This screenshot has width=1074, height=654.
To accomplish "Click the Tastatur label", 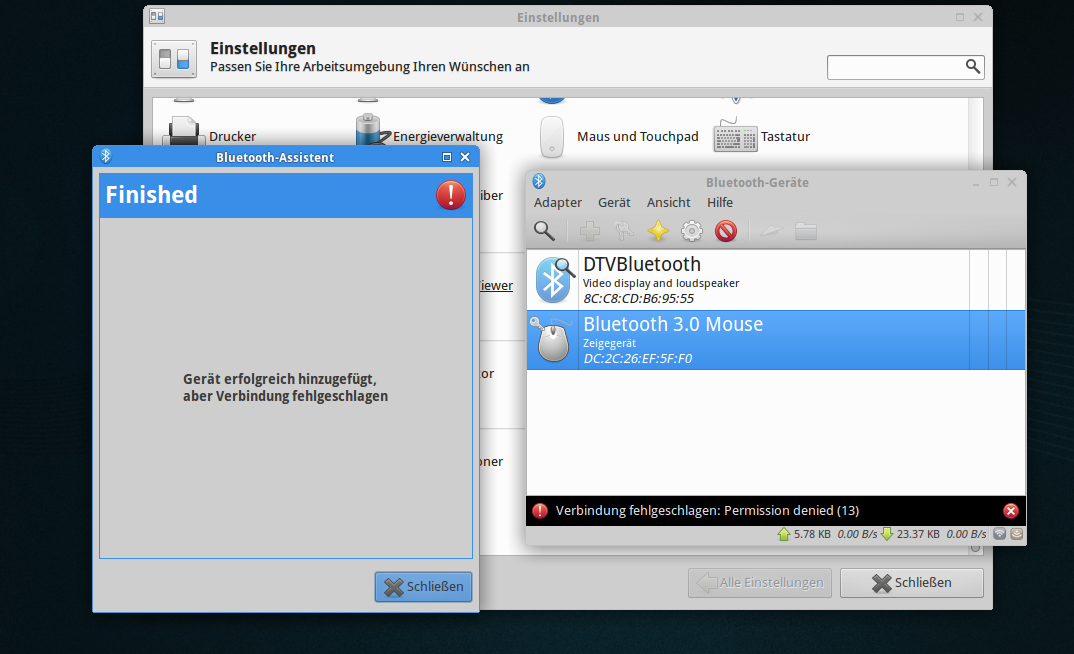I will coord(785,136).
